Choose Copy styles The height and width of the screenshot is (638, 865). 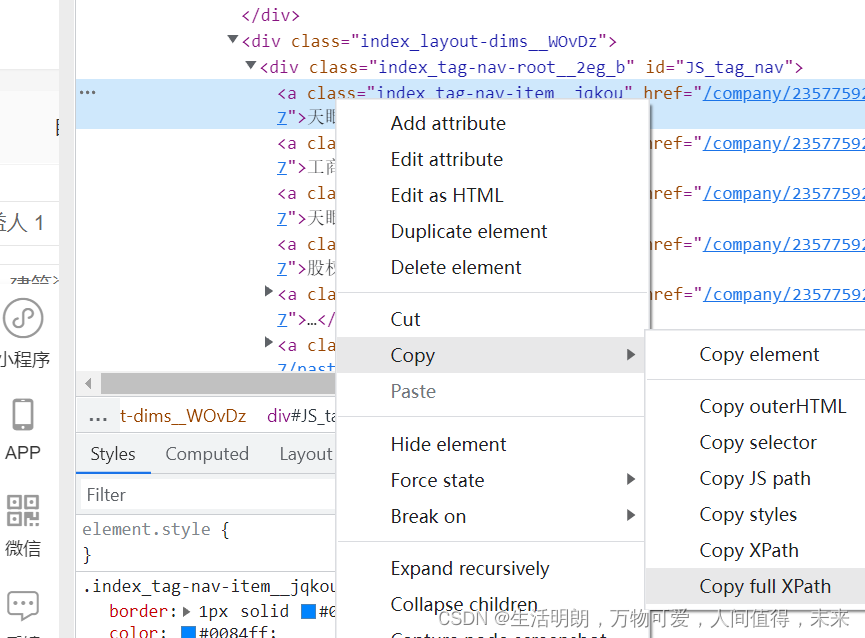click(748, 514)
